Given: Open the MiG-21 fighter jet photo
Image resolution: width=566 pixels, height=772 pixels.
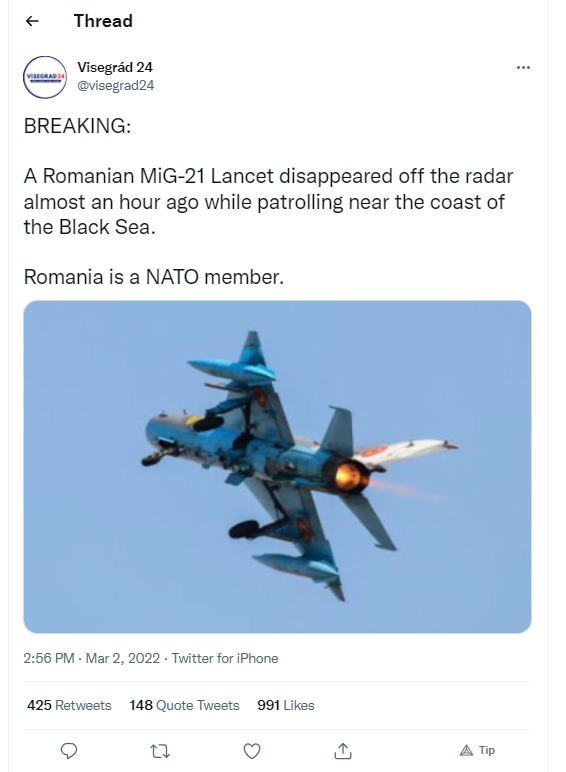Looking at the screenshot, I should (x=277, y=467).
